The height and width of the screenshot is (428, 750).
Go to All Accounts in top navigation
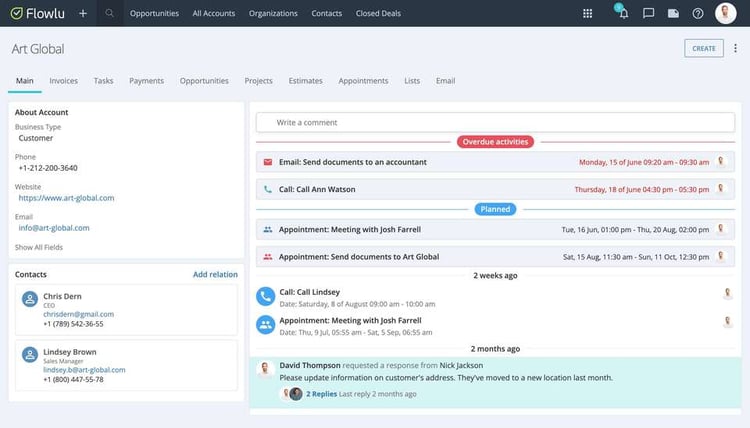coord(214,13)
